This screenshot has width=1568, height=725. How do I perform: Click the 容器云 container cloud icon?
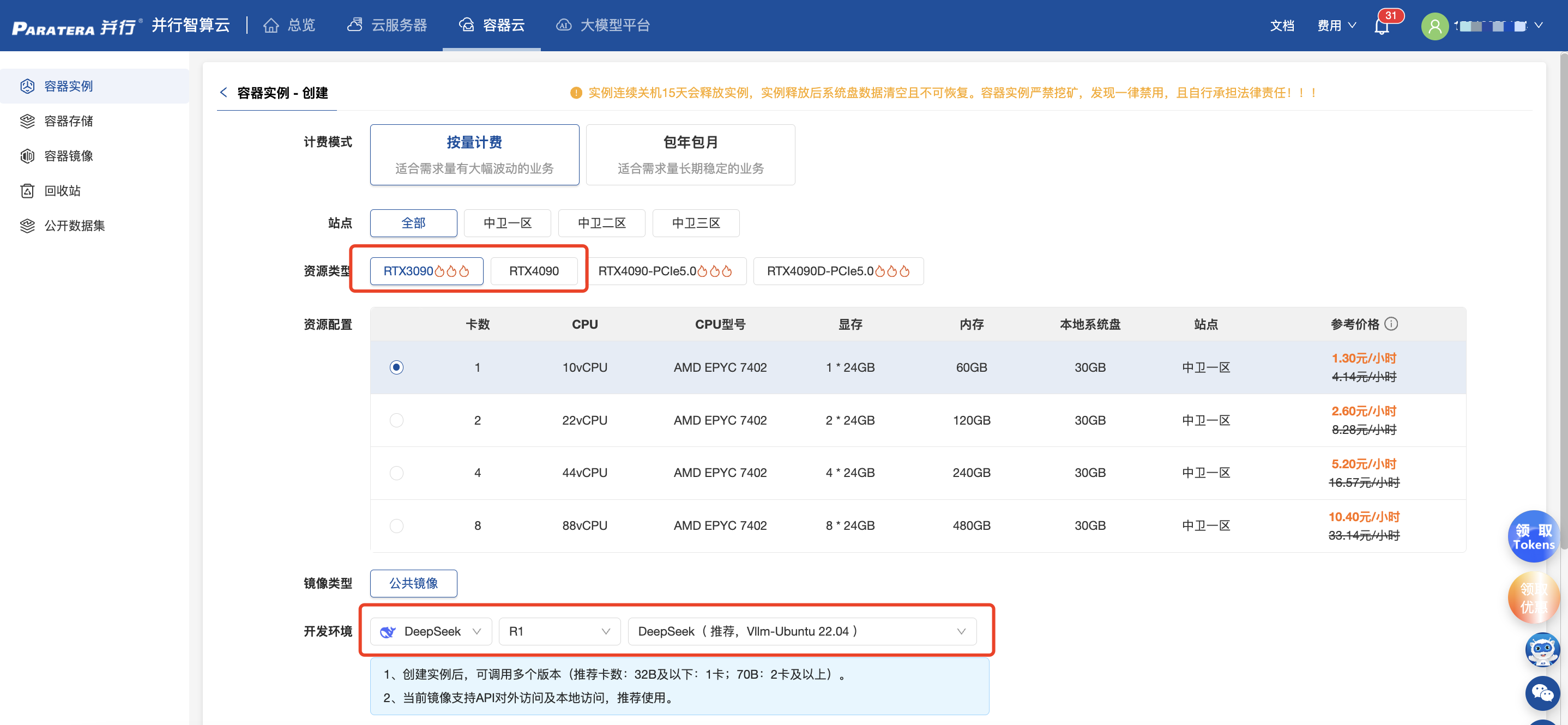tap(467, 25)
